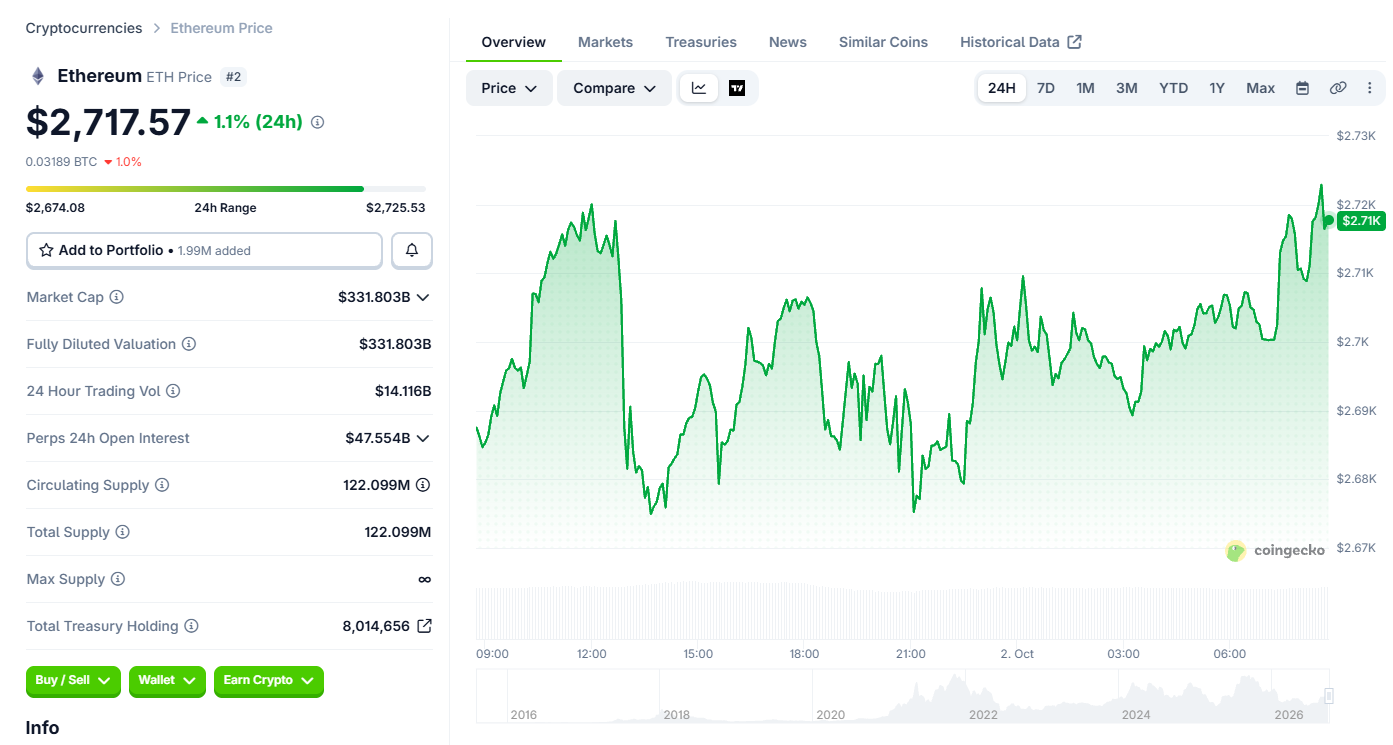1393x745 pixels.
Task: Open chart more options vertical dots menu
Action: pos(1370,88)
